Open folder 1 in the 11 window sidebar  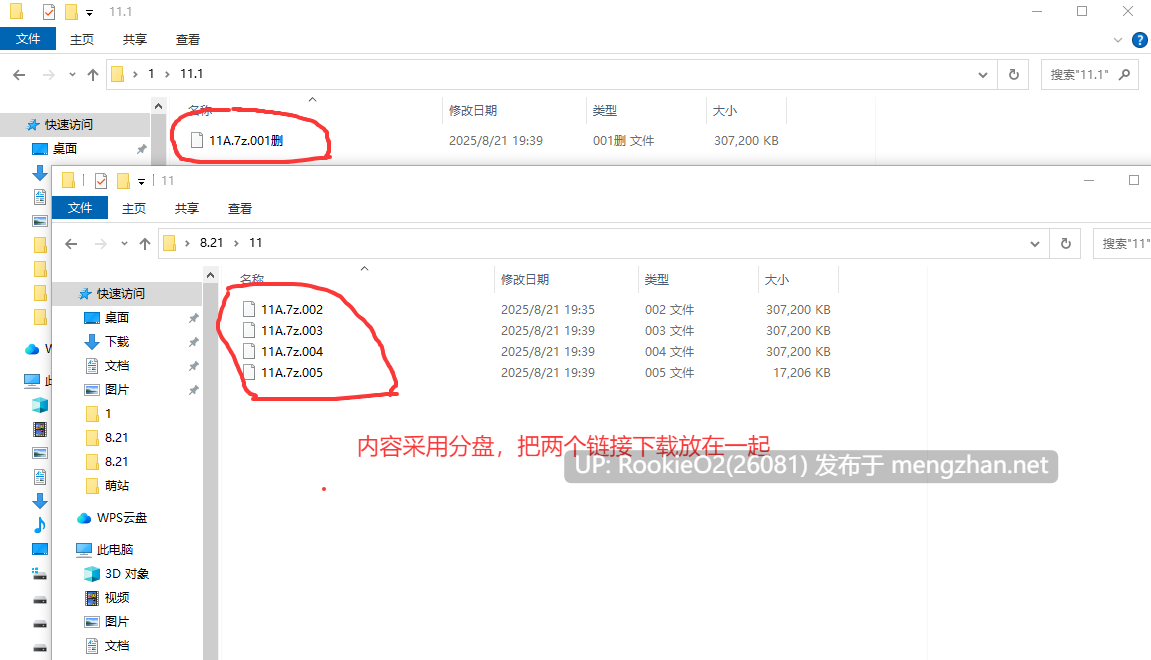pos(108,413)
